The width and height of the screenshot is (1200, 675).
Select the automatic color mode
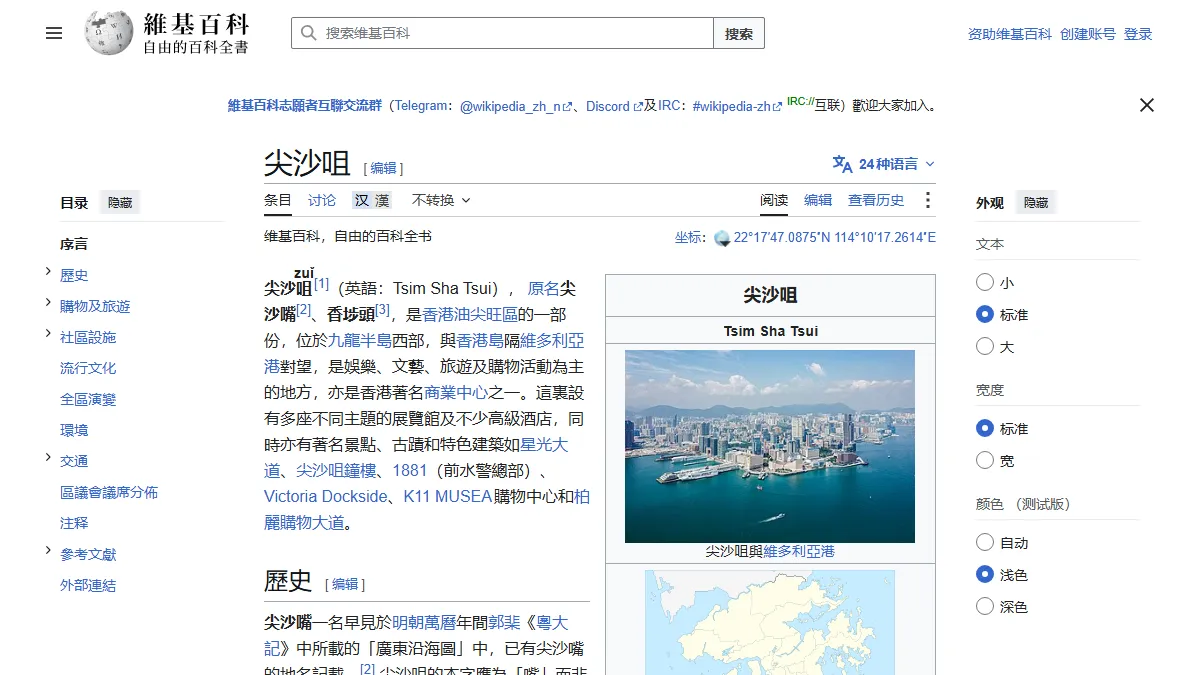point(985,543)
